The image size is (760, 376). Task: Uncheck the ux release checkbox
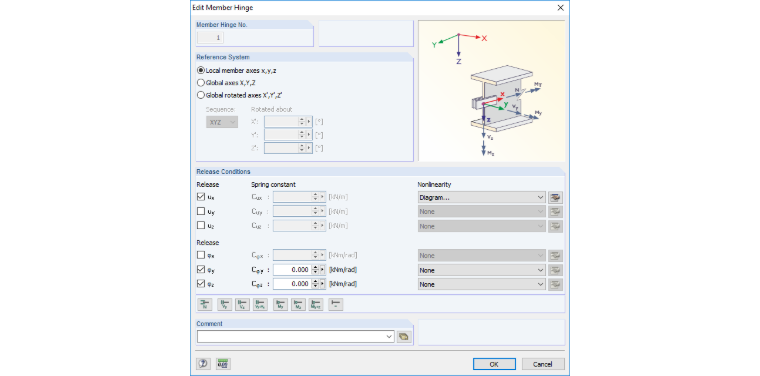[201, 197]
